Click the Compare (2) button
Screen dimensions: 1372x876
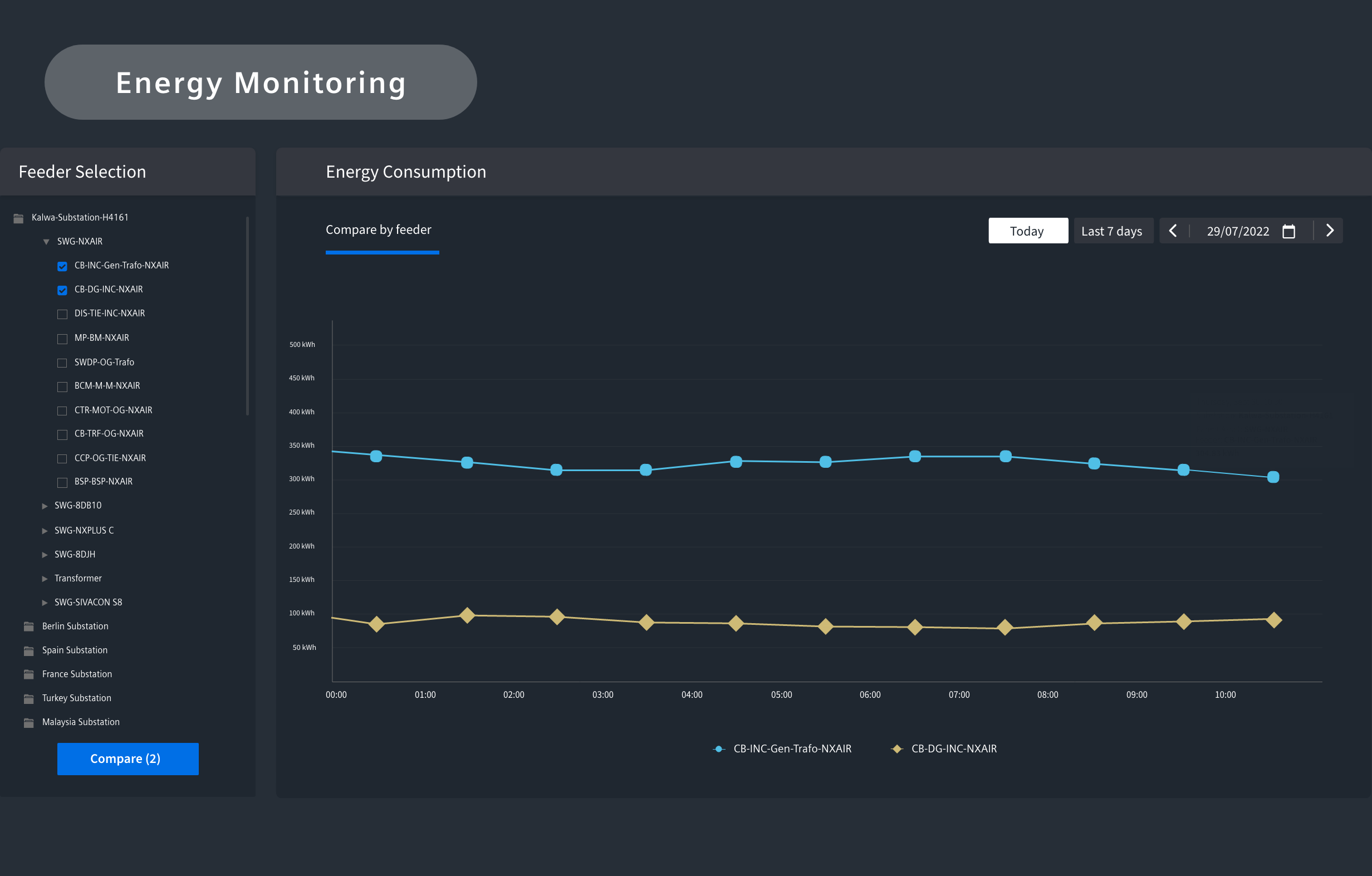click(x=128, y=758)
